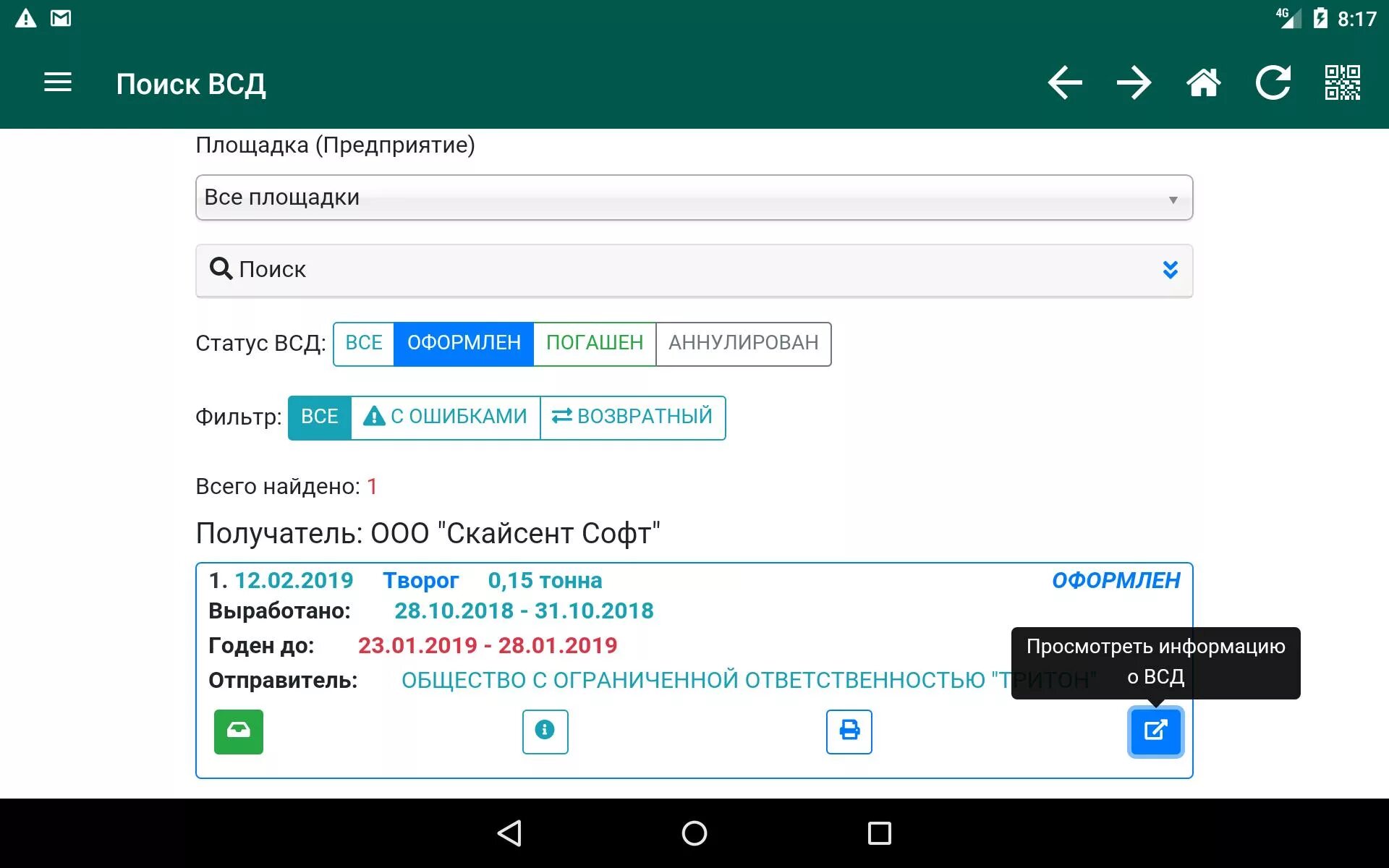Select ПОГАШЕН status filter
Screen dimensions: 1389x868
click(x=594, y=344)
